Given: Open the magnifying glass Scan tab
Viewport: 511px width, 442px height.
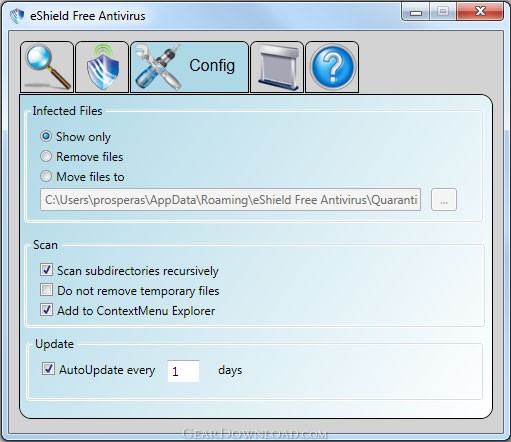Looking at the screenshot, I should pyautogui.click(x=47, y=67).
